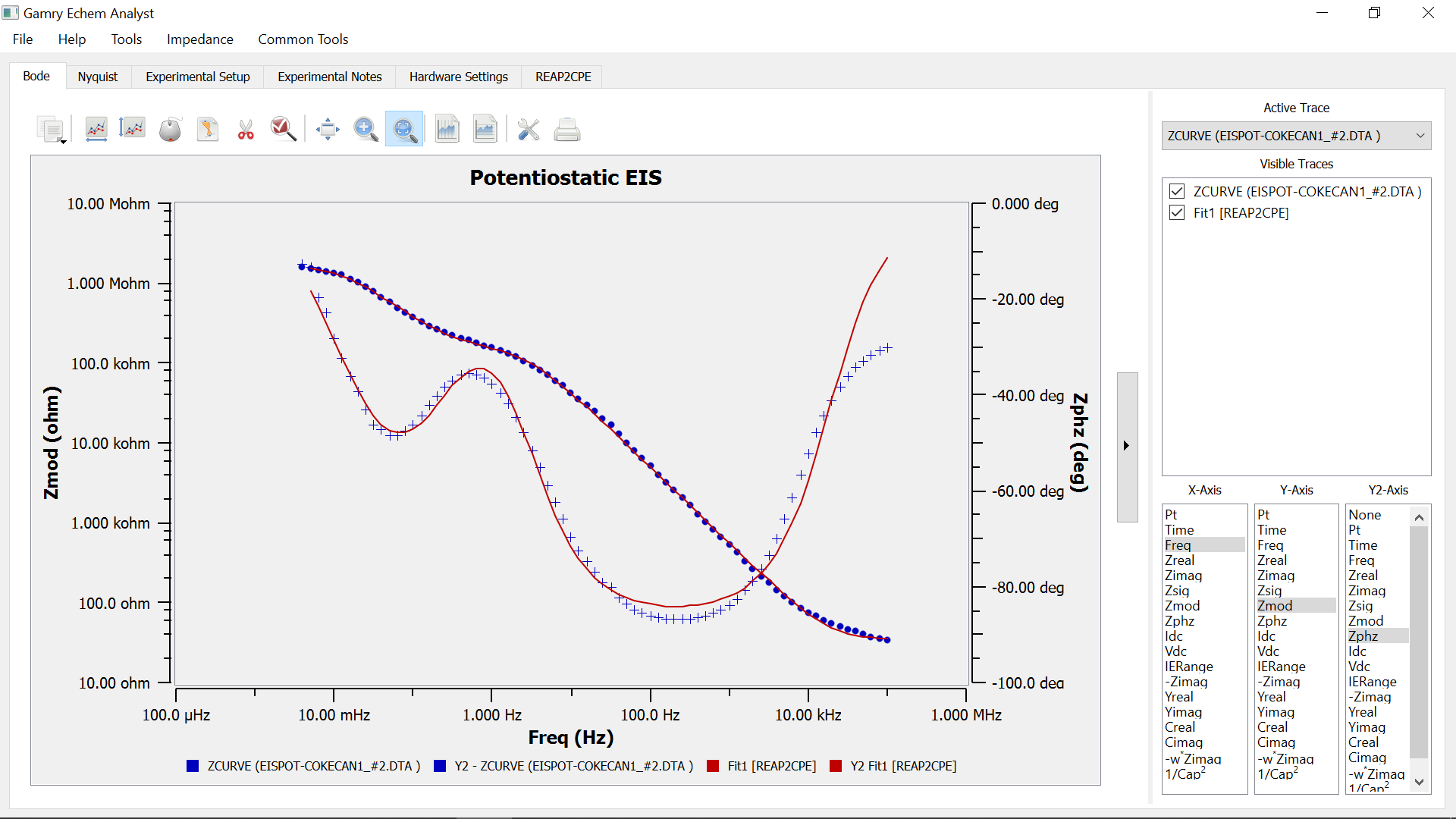Activate the pan tool
The width and height of the screenshot is (1456, 819).
(x=328, y=129)
